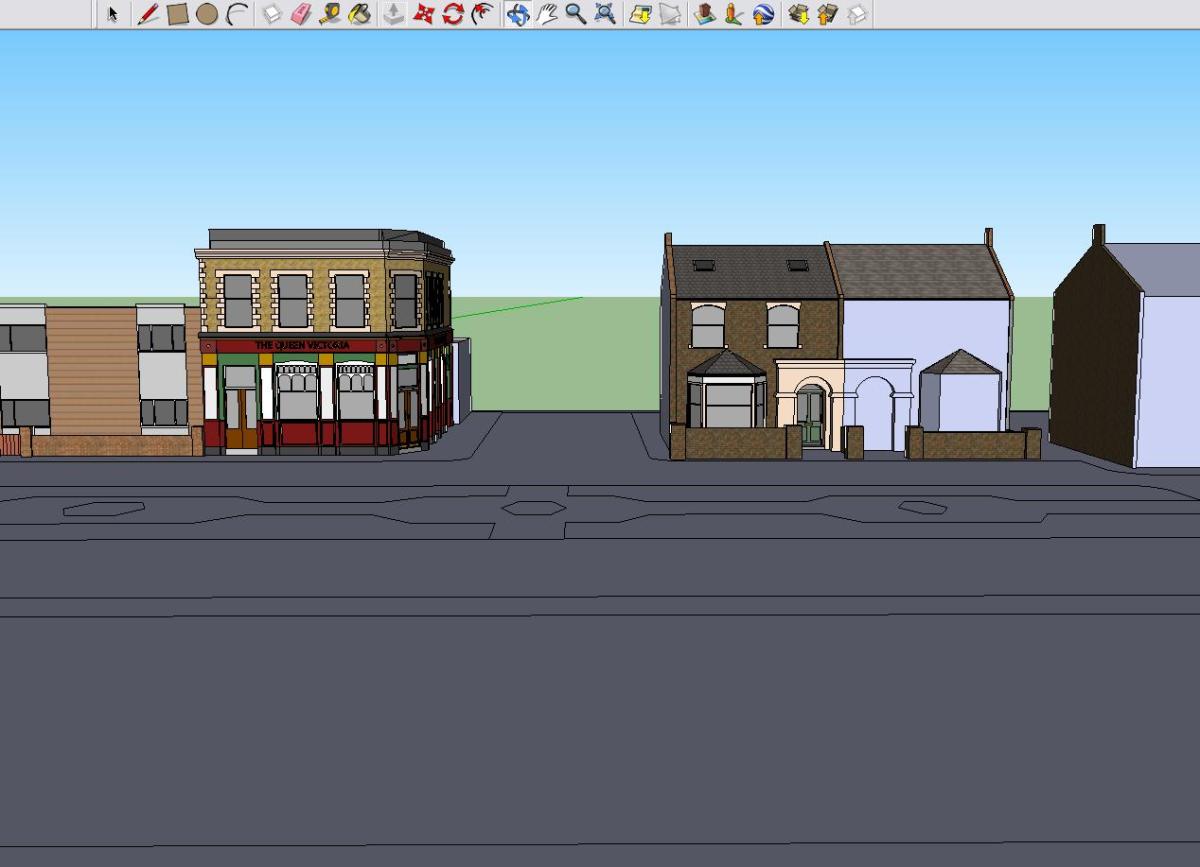Select the arrow Select tool
Screen dimensions: 1200x867
point(112,14)
